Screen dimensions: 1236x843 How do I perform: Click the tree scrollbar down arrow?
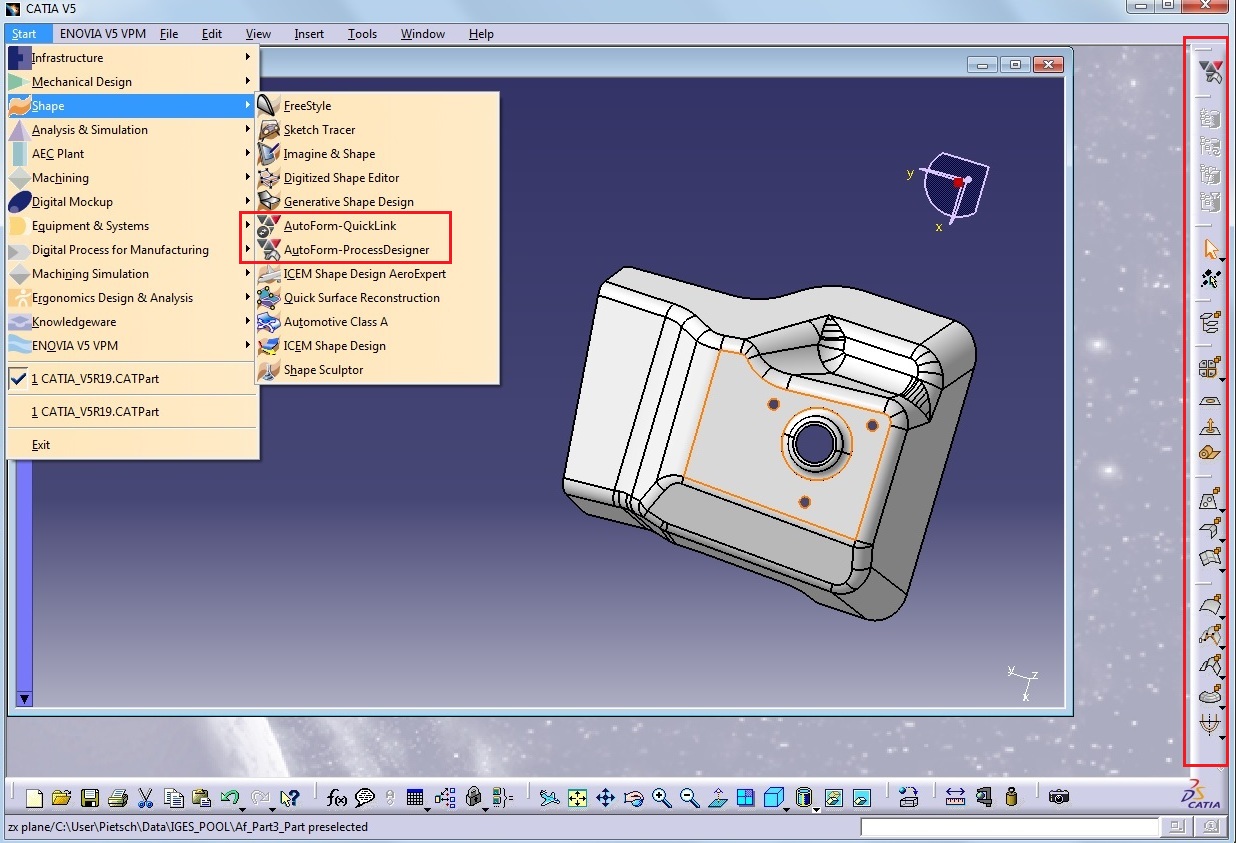[25, 699]
